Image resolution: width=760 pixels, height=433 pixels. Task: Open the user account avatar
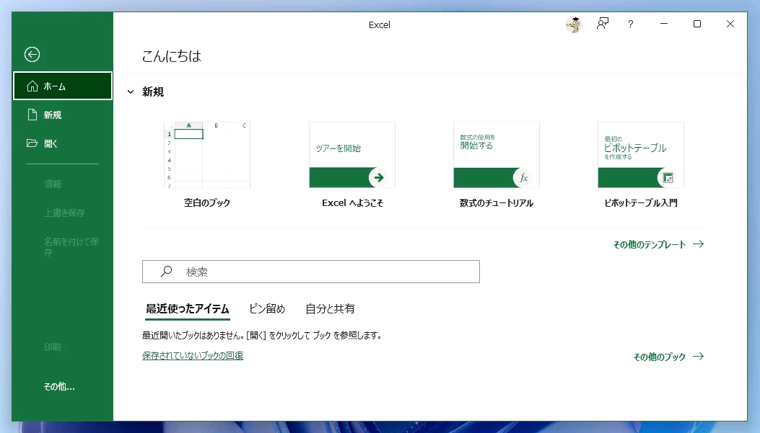click(574, 24)
